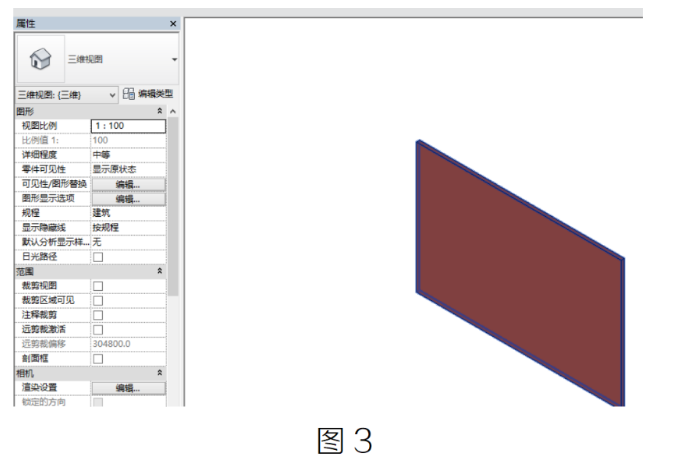Viewport: 678px width, 467px height.
Task: Toggle the 日光路径 checkbox
Action: pyautogui.click(x=98, y=257)
